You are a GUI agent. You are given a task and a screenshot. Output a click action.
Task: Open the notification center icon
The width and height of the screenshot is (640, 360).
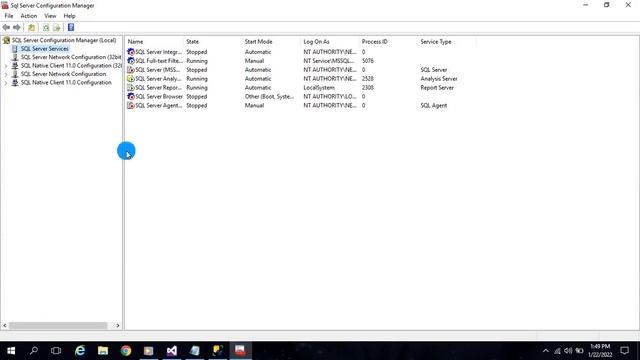tap(624, 351)
